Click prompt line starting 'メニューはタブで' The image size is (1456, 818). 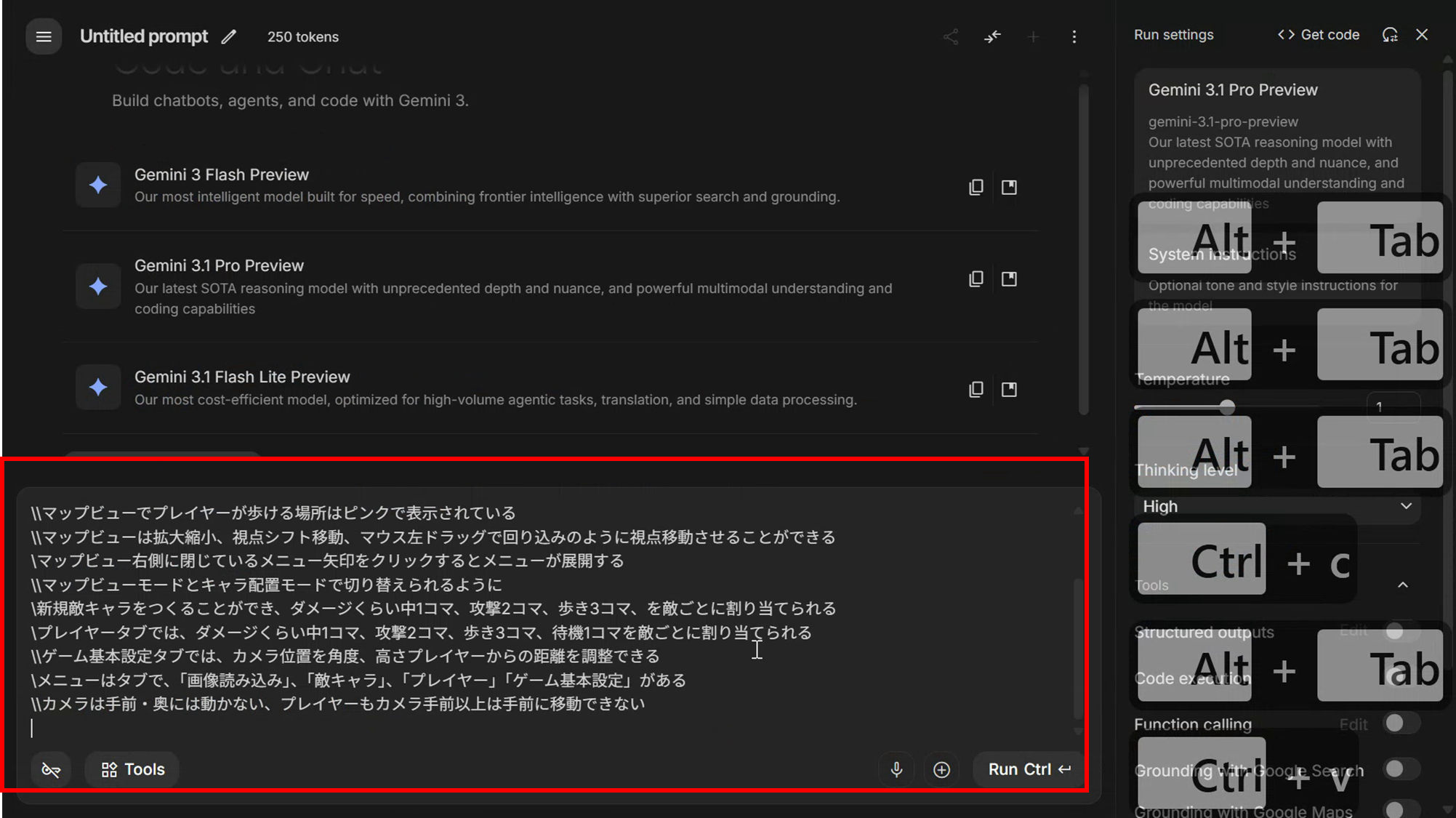(x=358, y=680)
